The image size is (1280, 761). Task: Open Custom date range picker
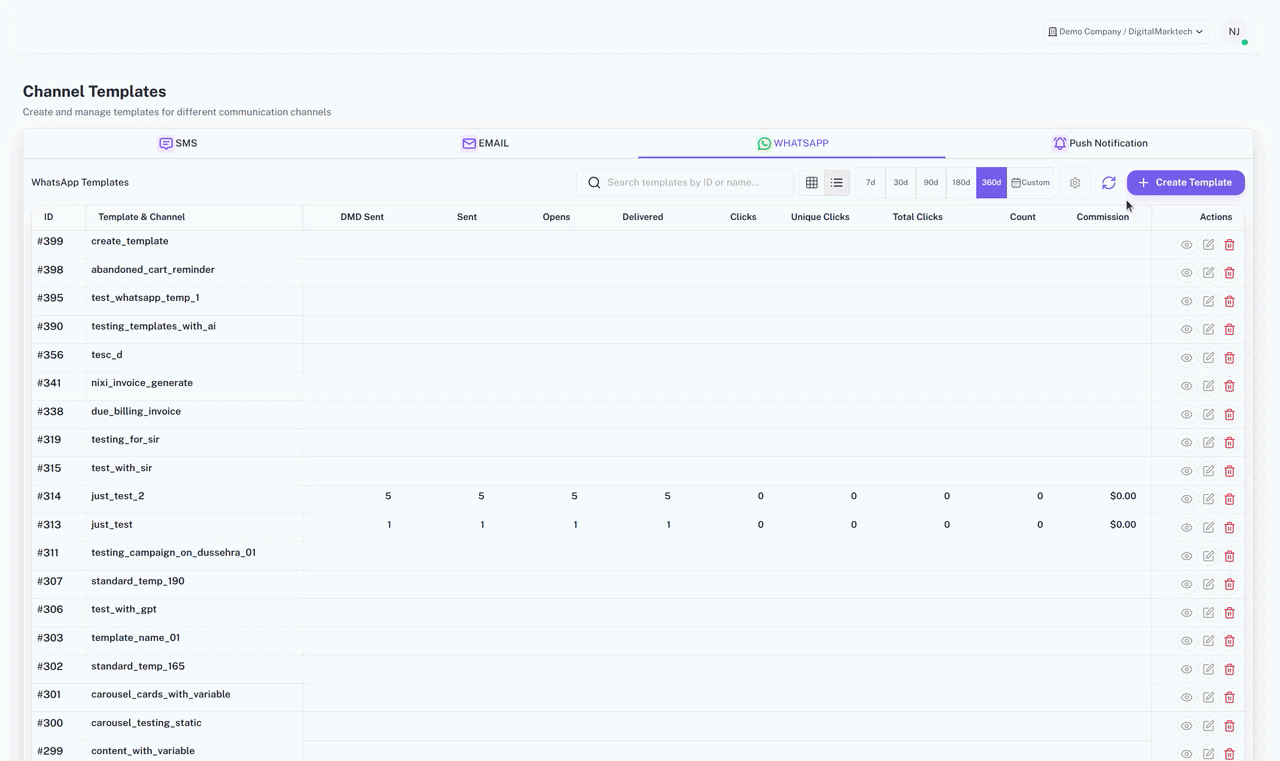tap(1030, 183)
